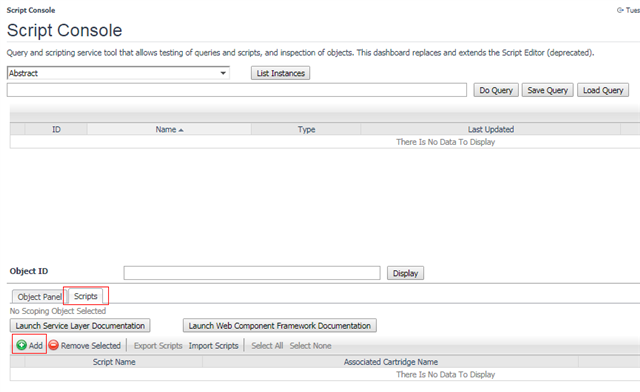
Task: Click Export Scripts in the toolbar
Action: (158, 345)
